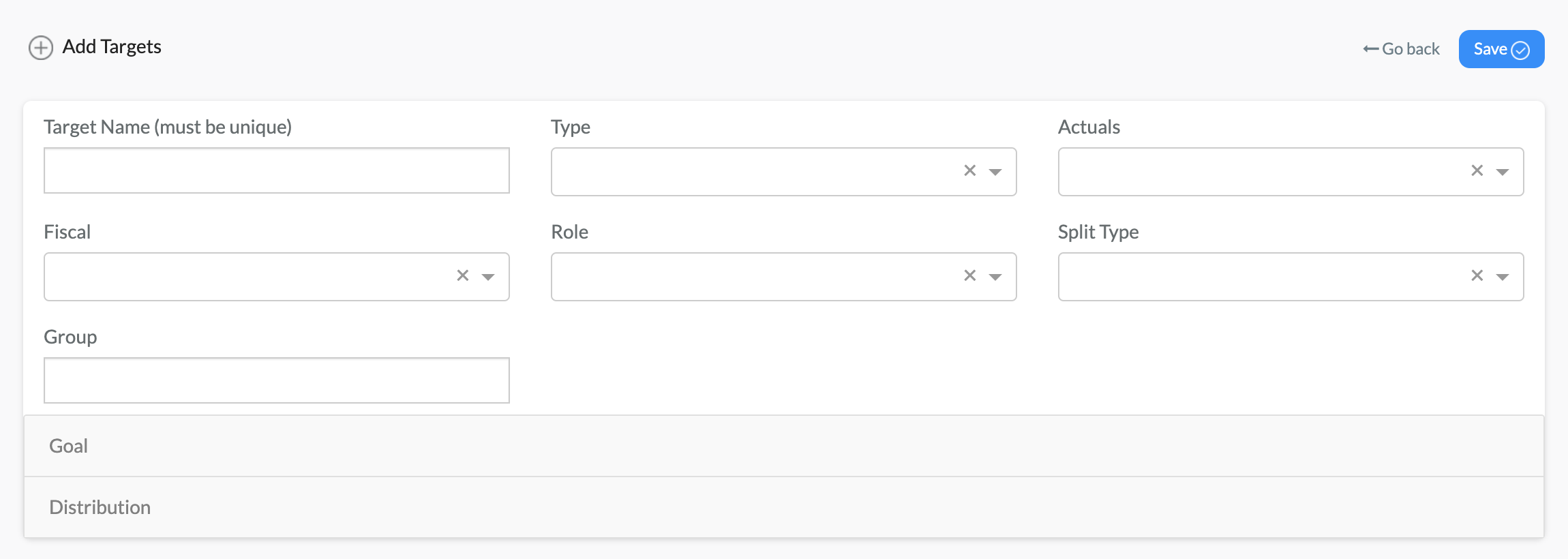Click the plus circle icon beside Add Targets
This screenshot has width=1568, height=559.
[x=41, y=48]
